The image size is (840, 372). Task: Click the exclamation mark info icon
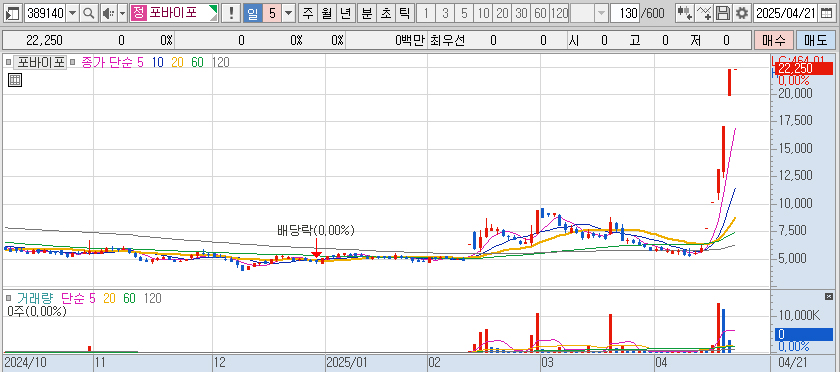click(231, 13)
